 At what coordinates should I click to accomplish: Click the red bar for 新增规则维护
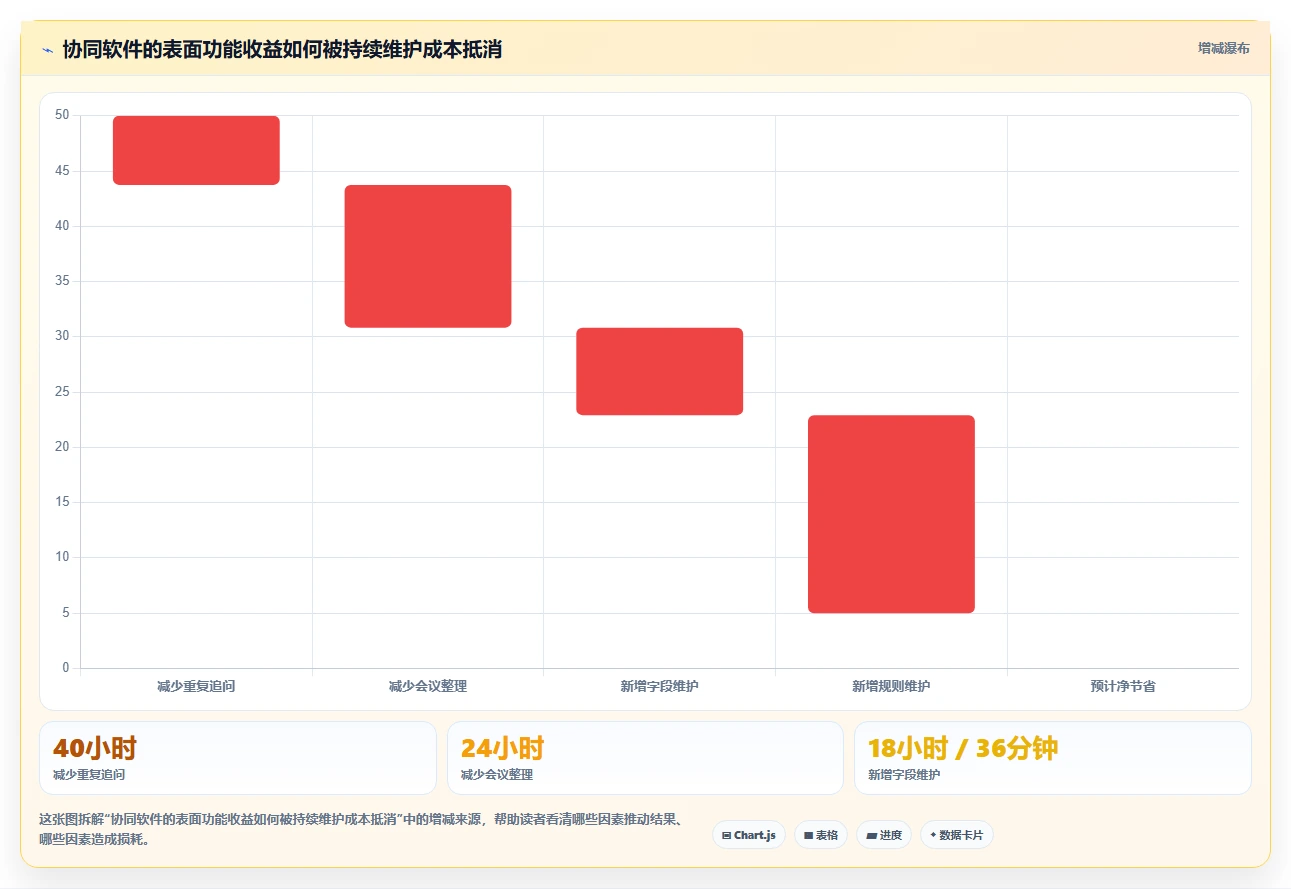891,514
